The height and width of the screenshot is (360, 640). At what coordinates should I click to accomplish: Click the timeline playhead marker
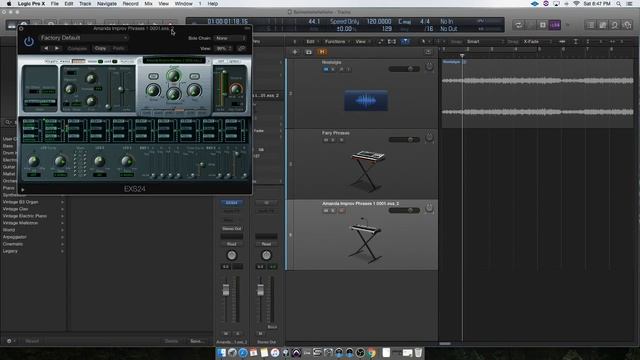click(462, 55)
